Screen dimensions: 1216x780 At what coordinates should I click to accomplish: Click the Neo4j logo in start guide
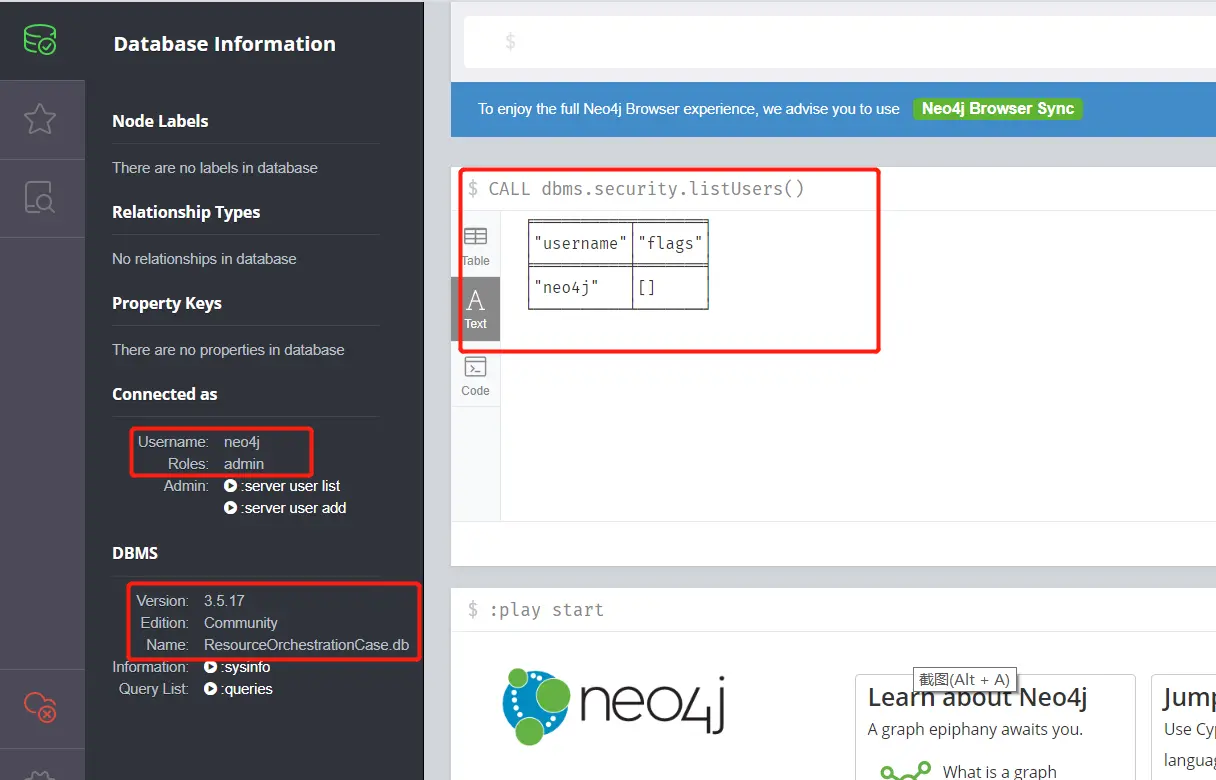coord(612,706)
